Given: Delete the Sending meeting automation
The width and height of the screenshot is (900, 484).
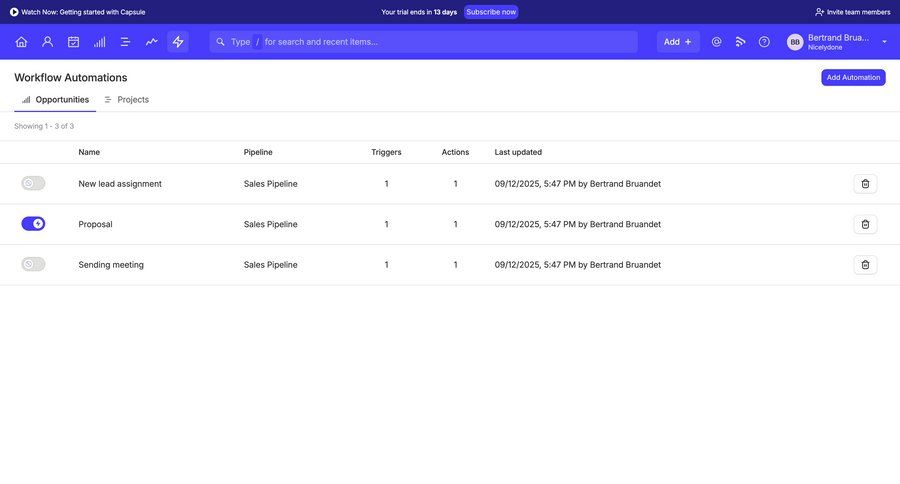Looking at the screenshot, I should pyautogui.click(x=865, y=265).
